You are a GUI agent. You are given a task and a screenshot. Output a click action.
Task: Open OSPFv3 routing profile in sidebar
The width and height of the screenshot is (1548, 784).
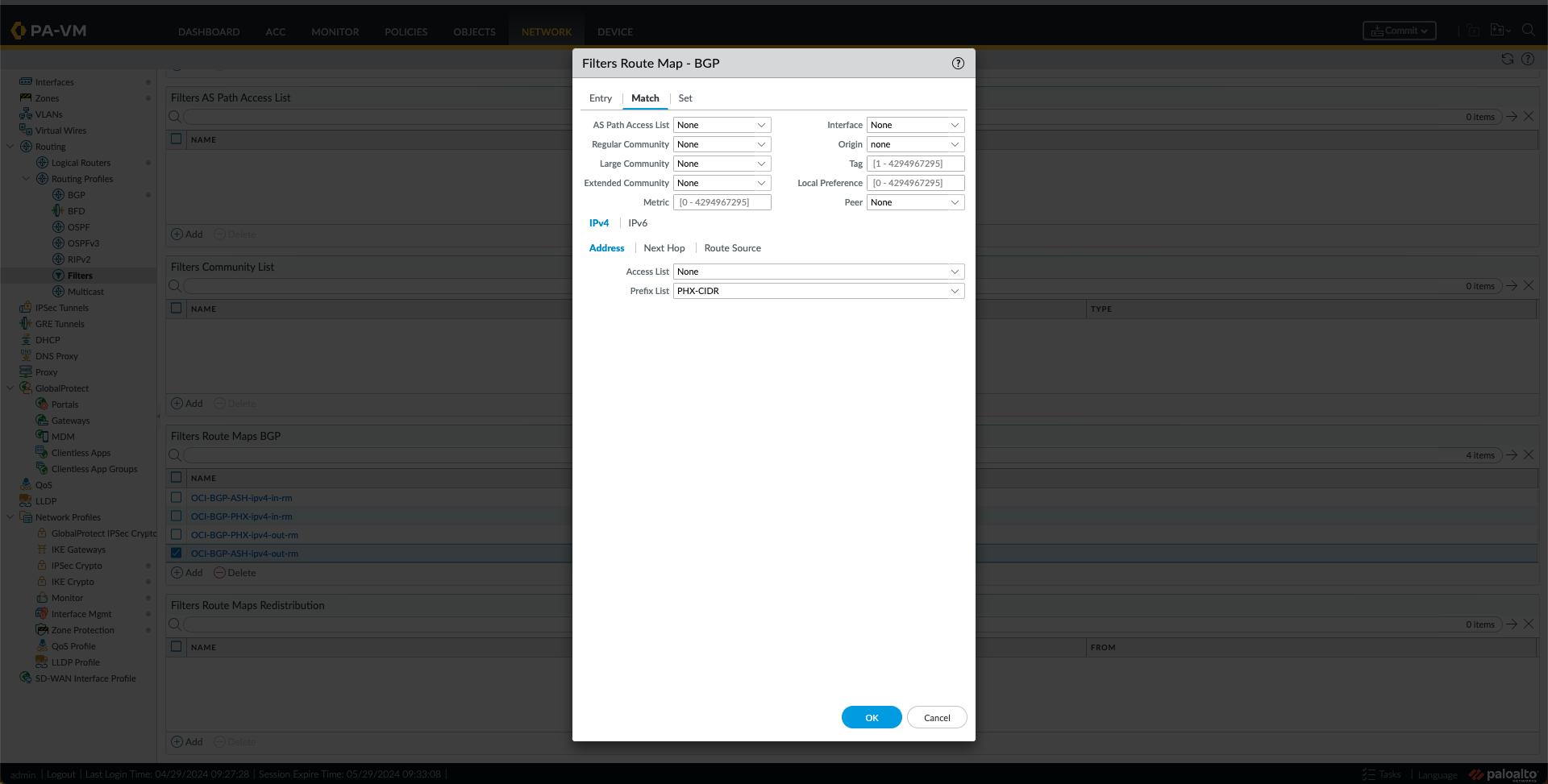(83, 243)
